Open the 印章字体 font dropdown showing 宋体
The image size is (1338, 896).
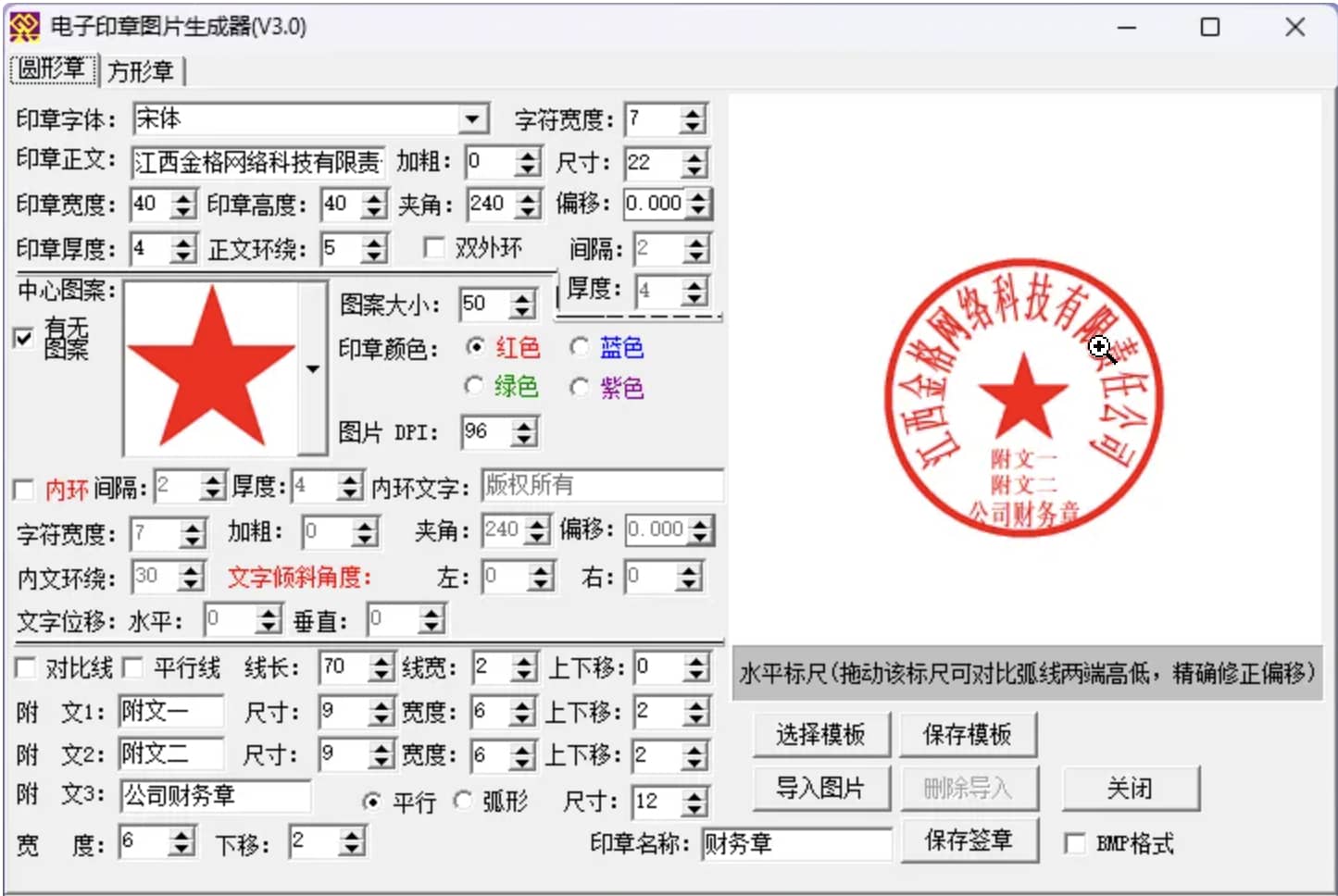coord(473,118)
